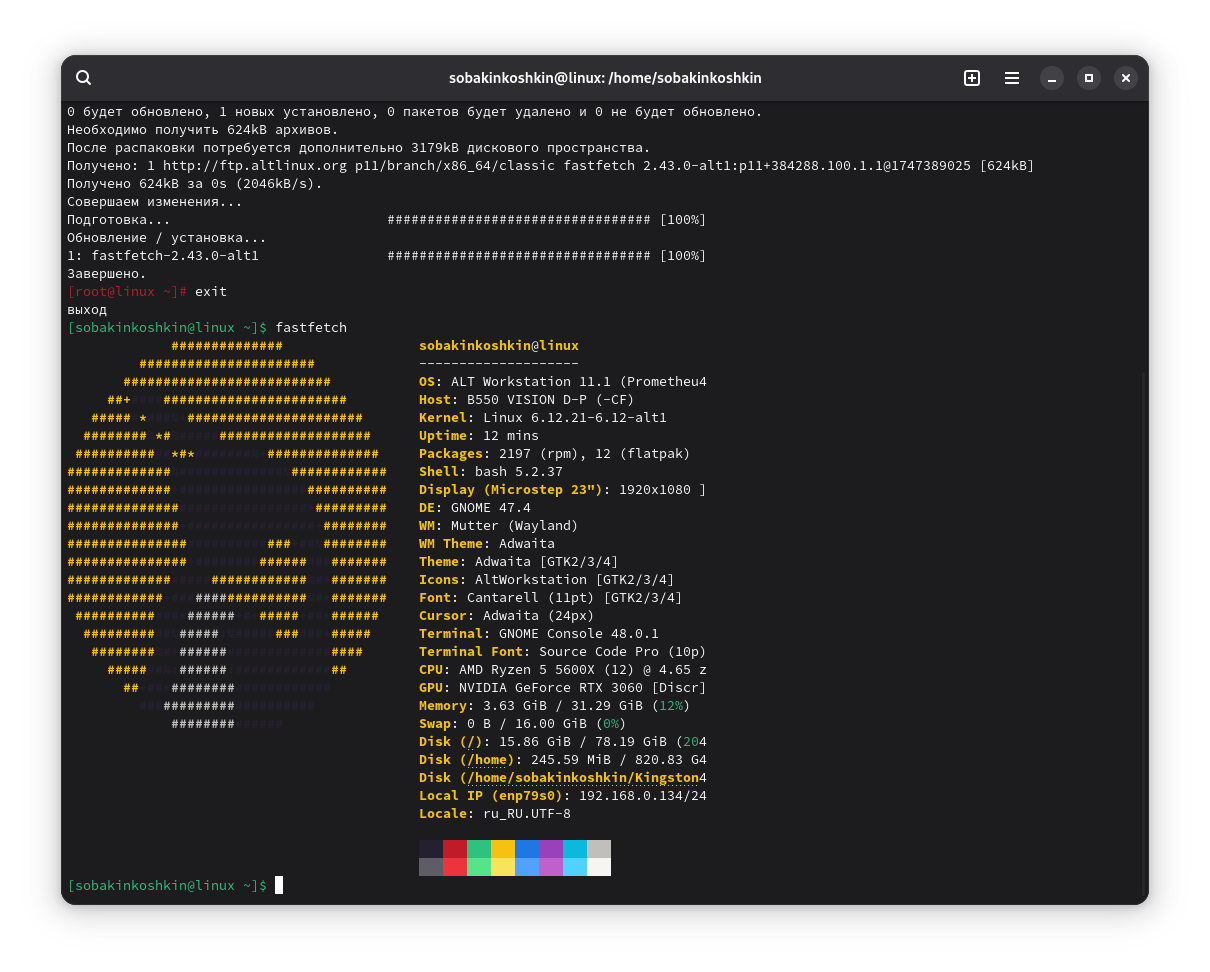Minimize the console window
This screenshot has height=972, width=1210.
tap(1051, 78)
